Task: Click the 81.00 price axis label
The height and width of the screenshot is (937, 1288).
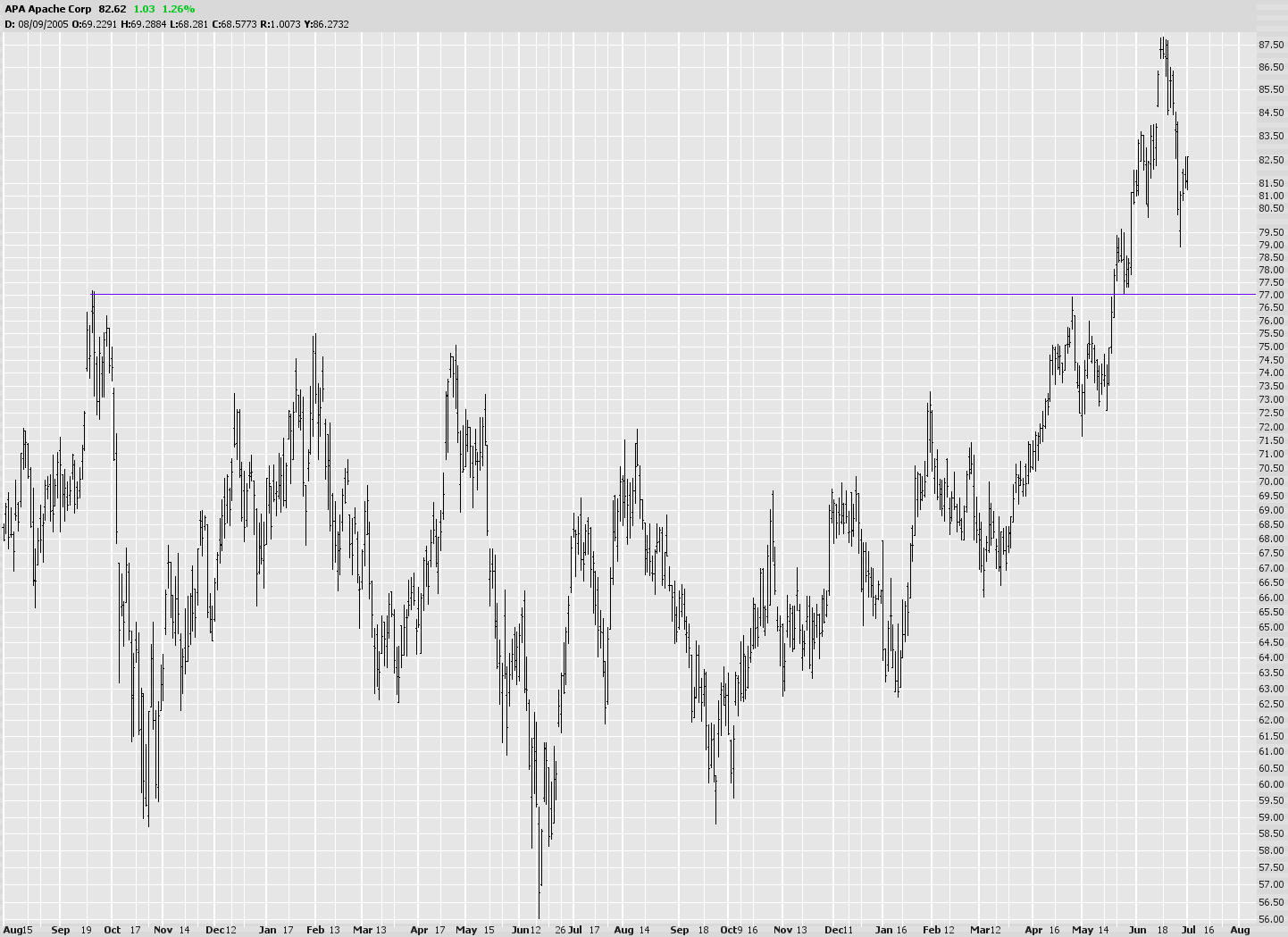Action: click(1271, 196)
